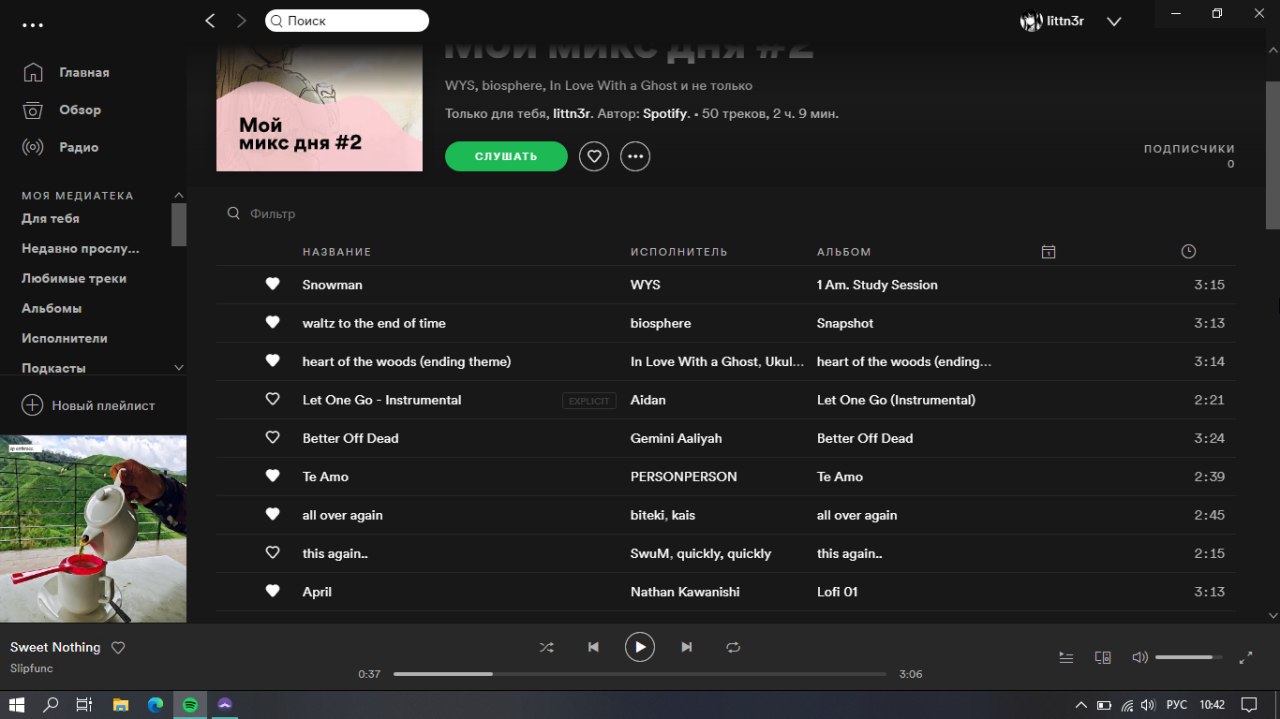This screenshot has width=1280, height=719.
Task: Unlike waltz to the end of time
Action: click(272, 322)
